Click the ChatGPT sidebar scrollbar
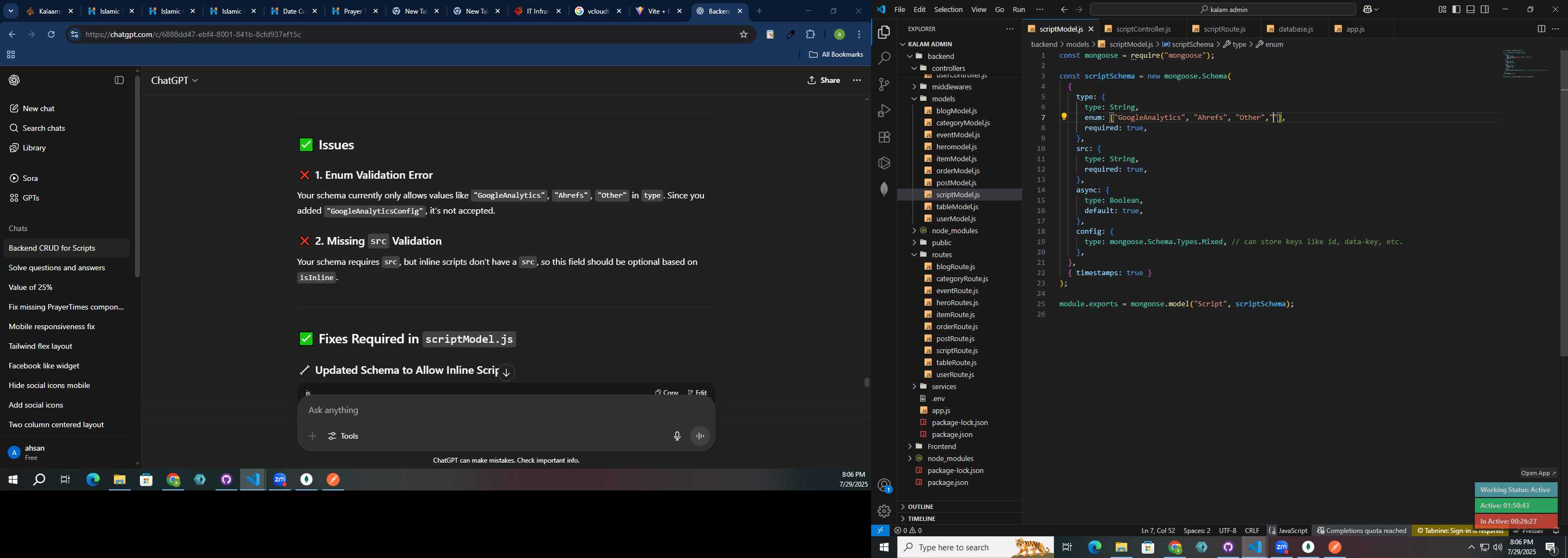Viewport: 1568px width, 558px height. (138, 177)
